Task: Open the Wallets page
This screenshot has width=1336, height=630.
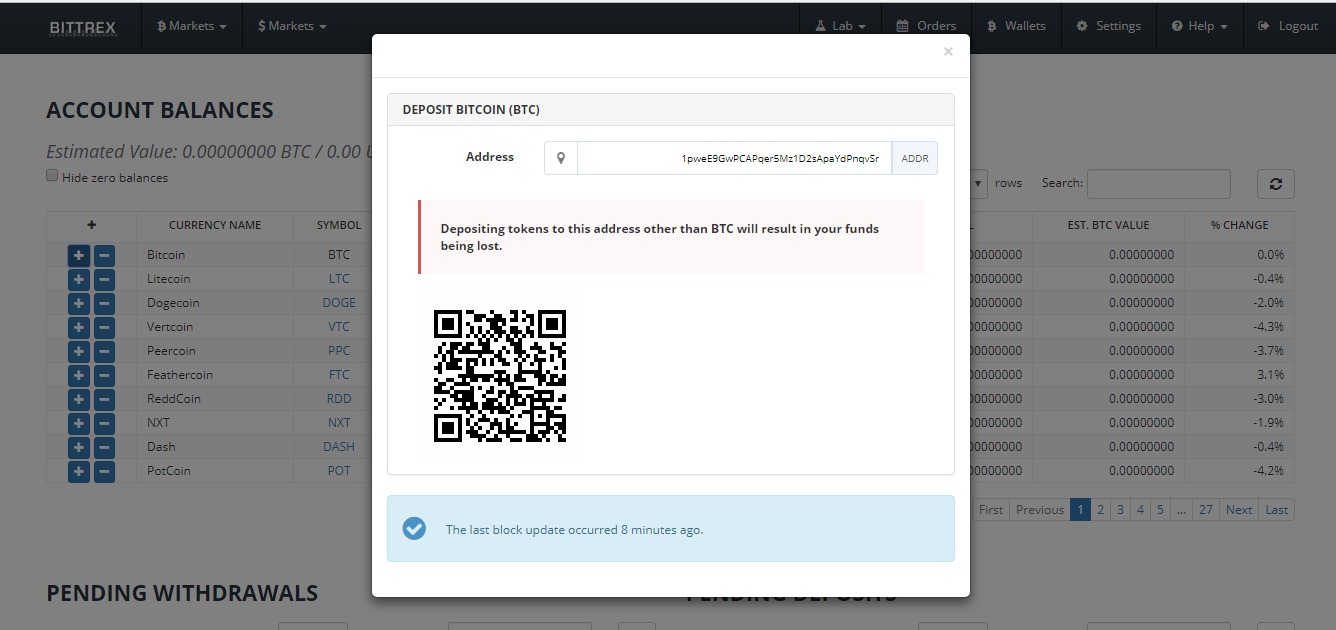Action: (x=1016, y=26)
